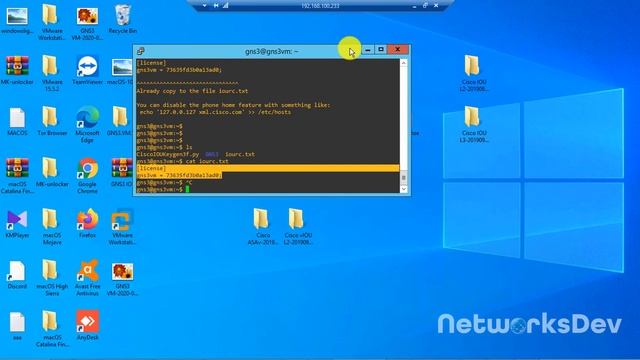Click the gns3@gns3vm terminal title bar
The image size is (640, 360).
(271, 51)
